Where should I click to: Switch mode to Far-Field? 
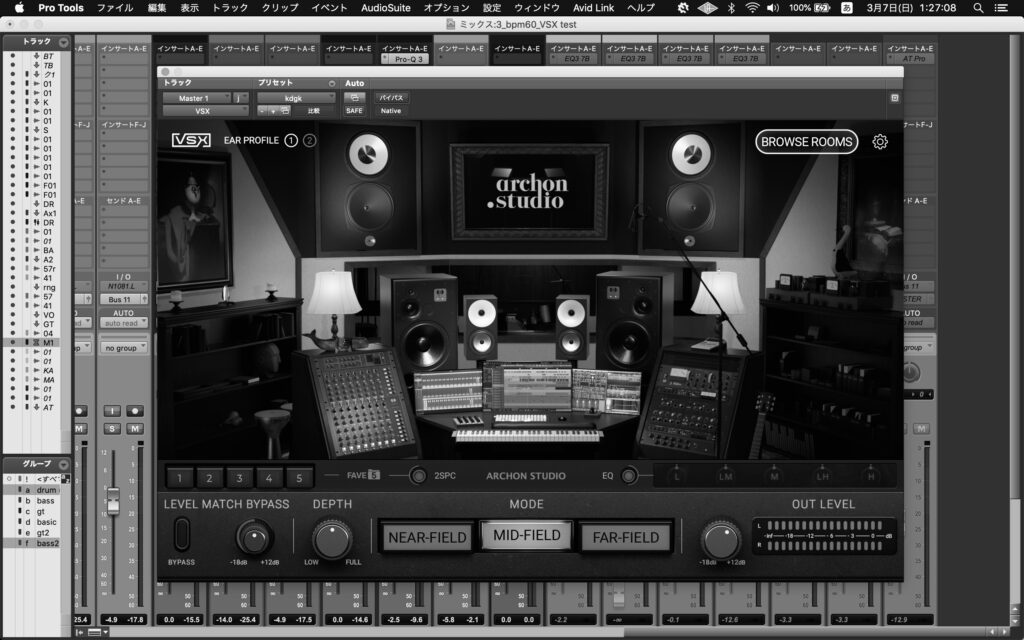(x=626, y=537)
